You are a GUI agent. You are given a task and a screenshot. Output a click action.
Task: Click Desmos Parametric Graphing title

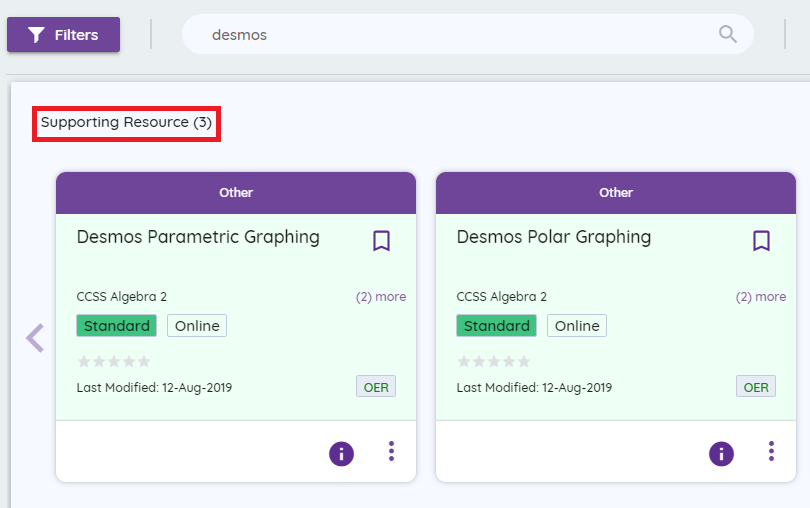[198, 237]
